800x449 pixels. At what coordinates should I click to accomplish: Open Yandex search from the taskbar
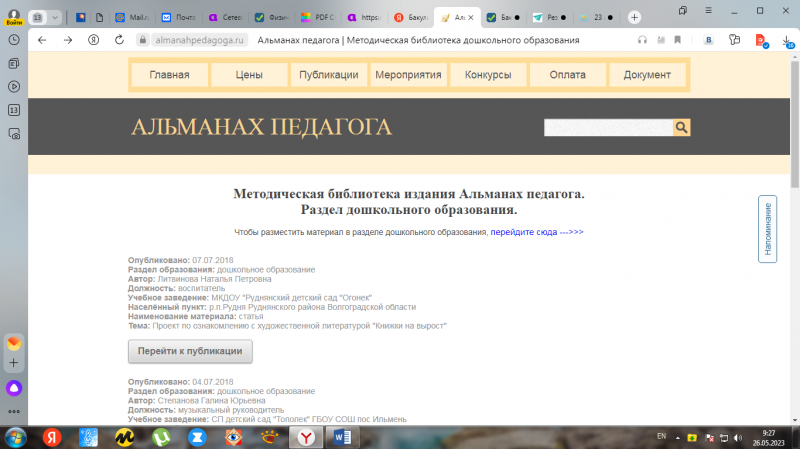52,437
